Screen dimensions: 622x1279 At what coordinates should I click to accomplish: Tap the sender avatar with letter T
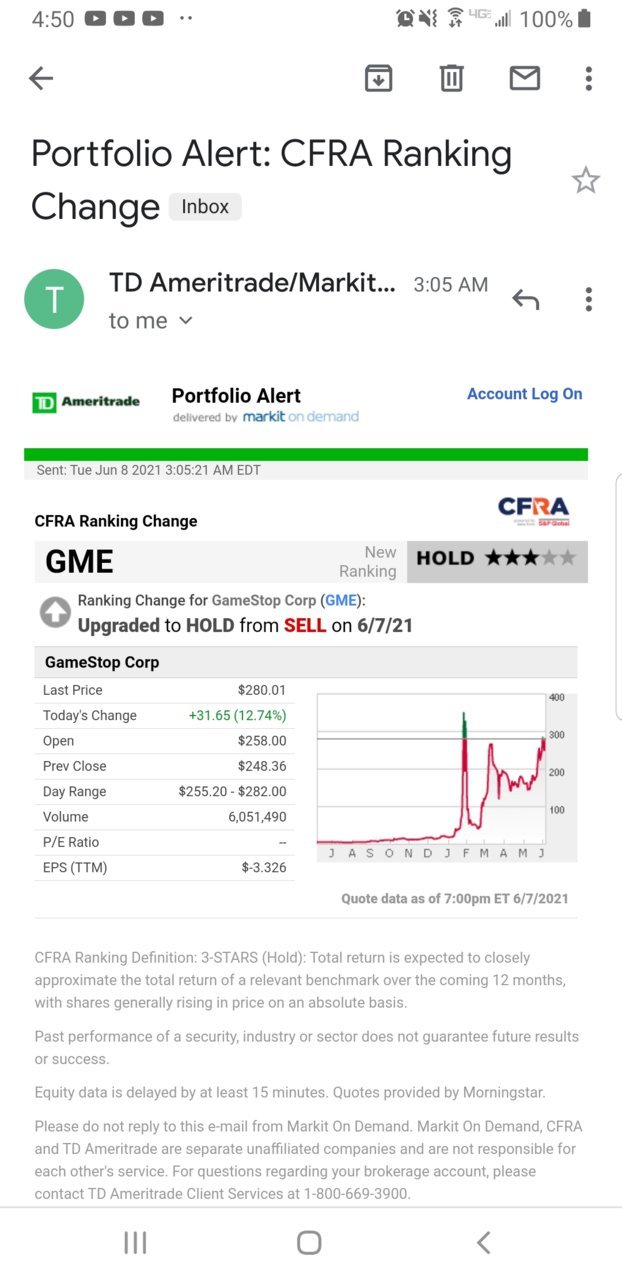coord(55,299)
